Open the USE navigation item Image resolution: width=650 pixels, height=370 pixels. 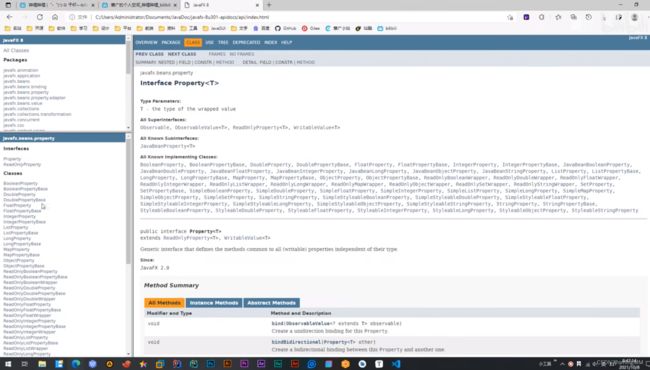(x=209, y=42)
